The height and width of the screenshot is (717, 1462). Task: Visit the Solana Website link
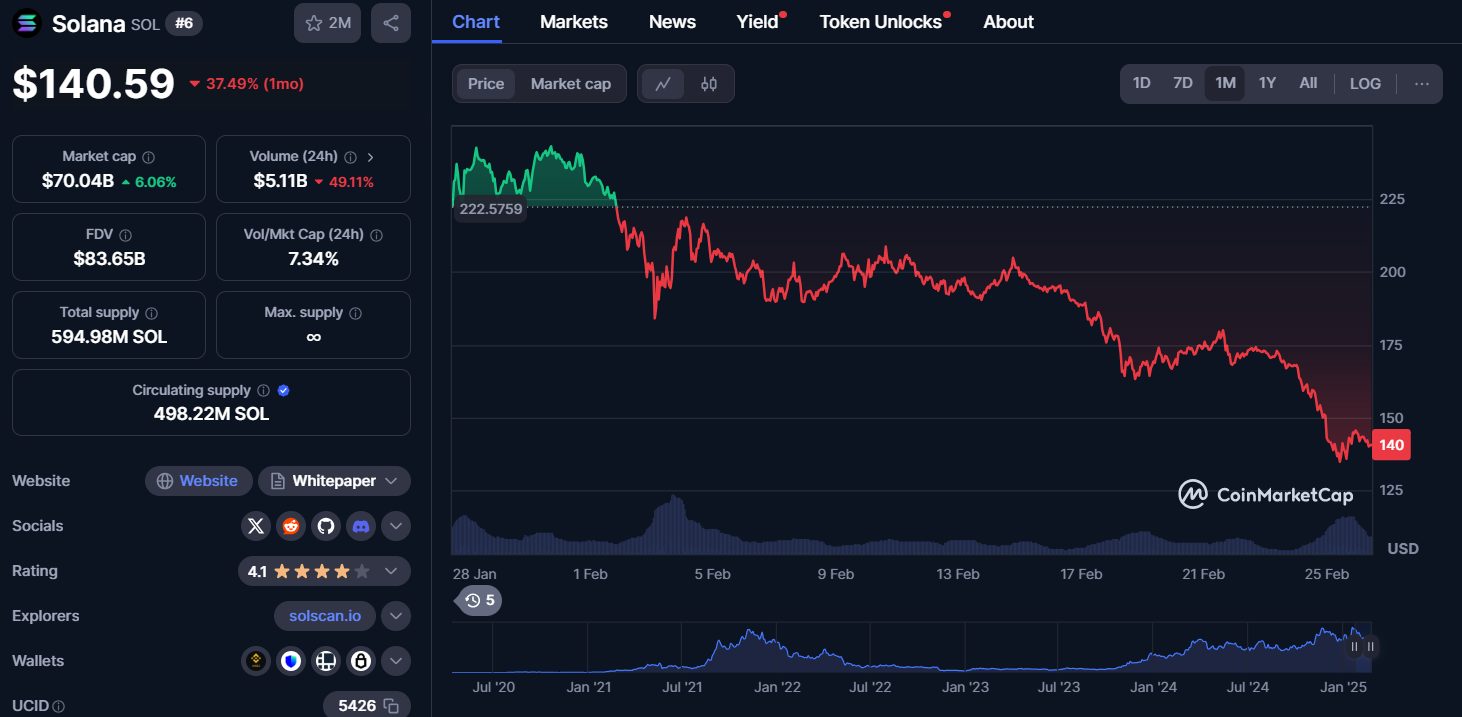pos(198,481)
